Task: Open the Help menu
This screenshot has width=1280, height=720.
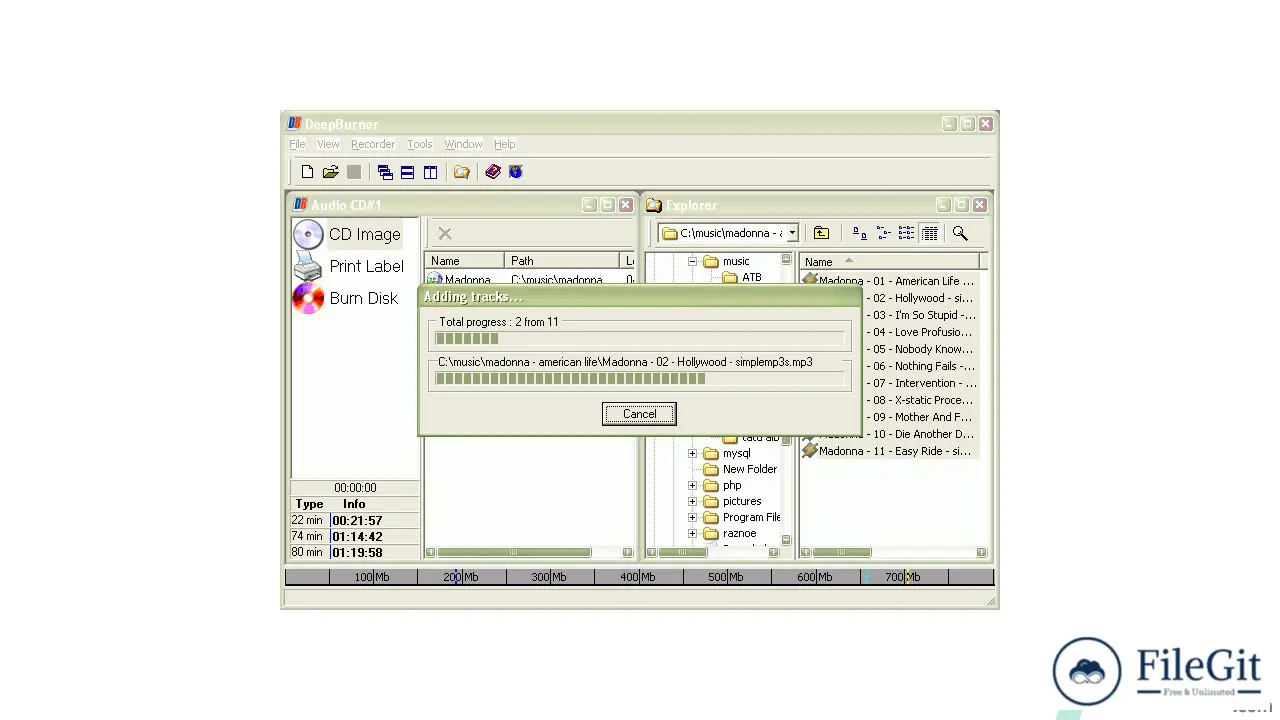Action: tap(504, 144)
